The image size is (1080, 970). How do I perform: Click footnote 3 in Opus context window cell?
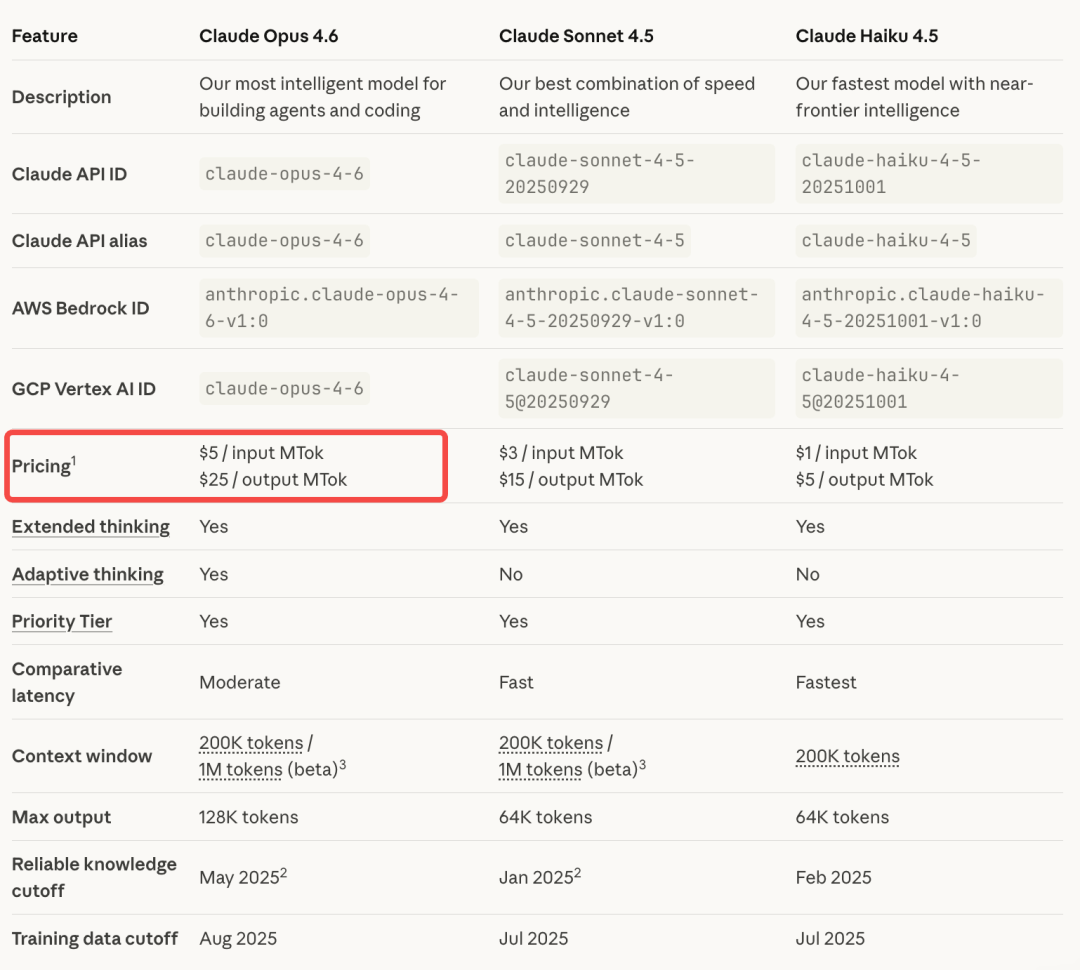pos(342,764)
